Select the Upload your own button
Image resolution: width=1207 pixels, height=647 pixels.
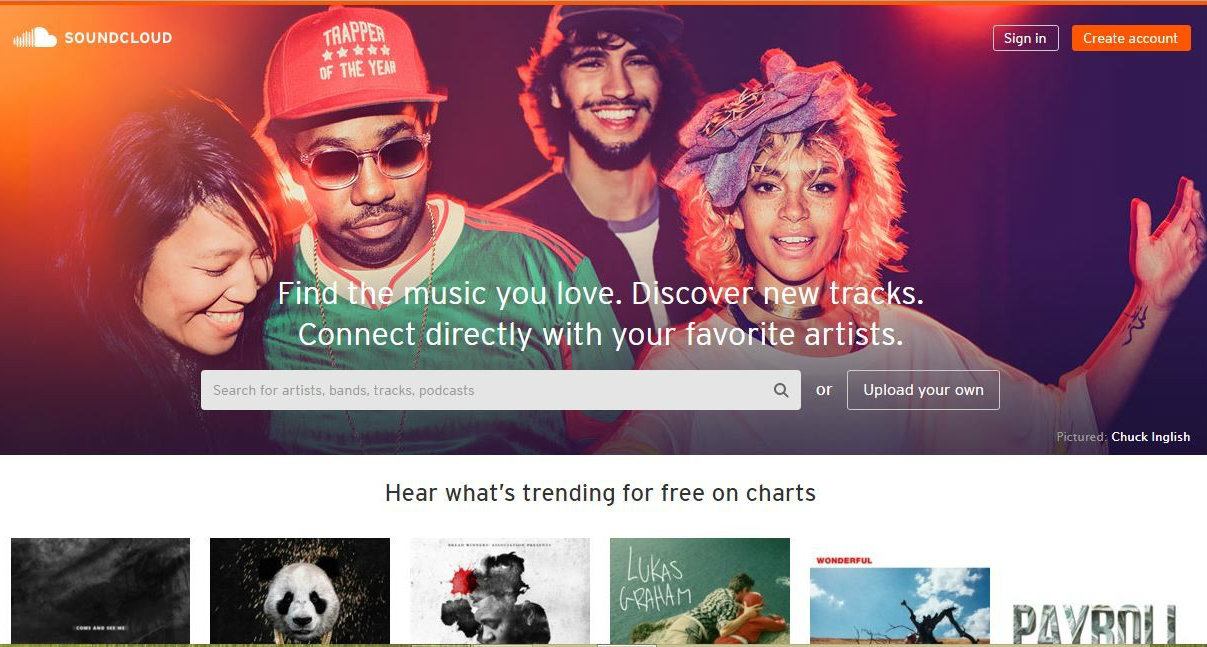(923, 390)
